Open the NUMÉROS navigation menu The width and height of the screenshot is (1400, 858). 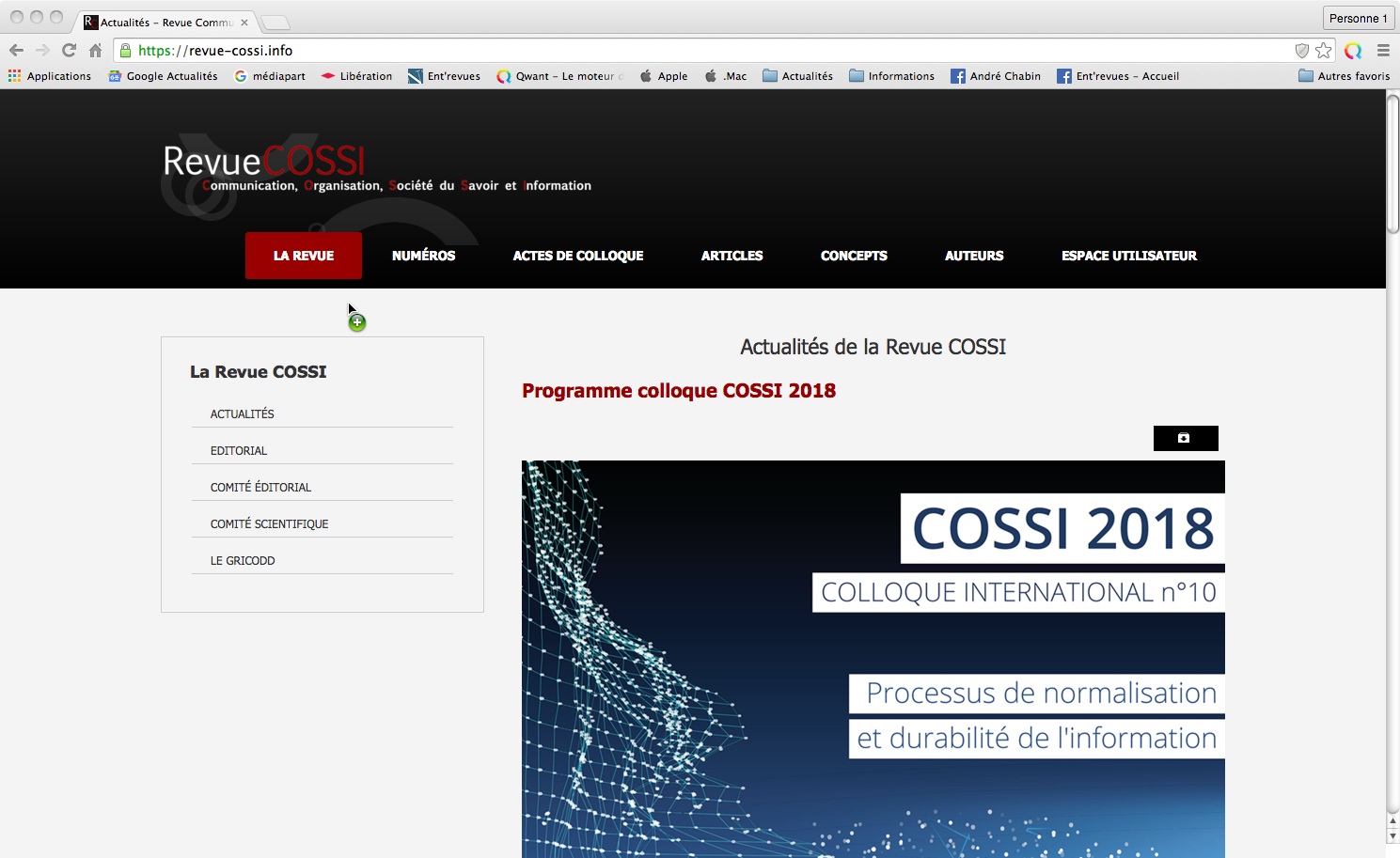(423, 256)
